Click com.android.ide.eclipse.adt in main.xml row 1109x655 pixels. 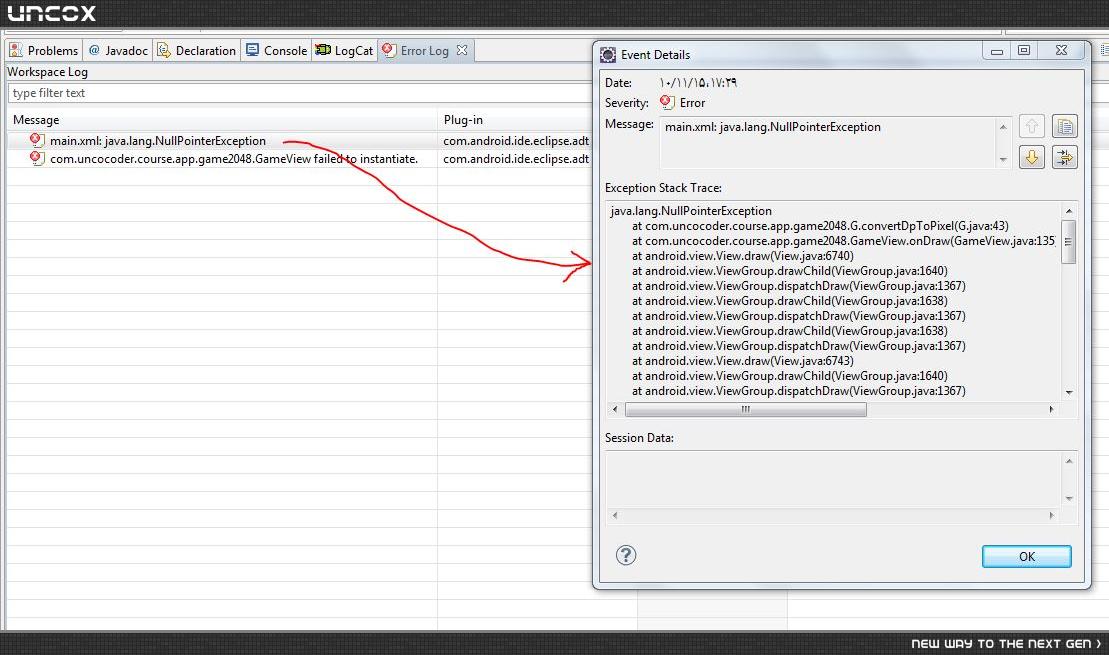(516, 141)
